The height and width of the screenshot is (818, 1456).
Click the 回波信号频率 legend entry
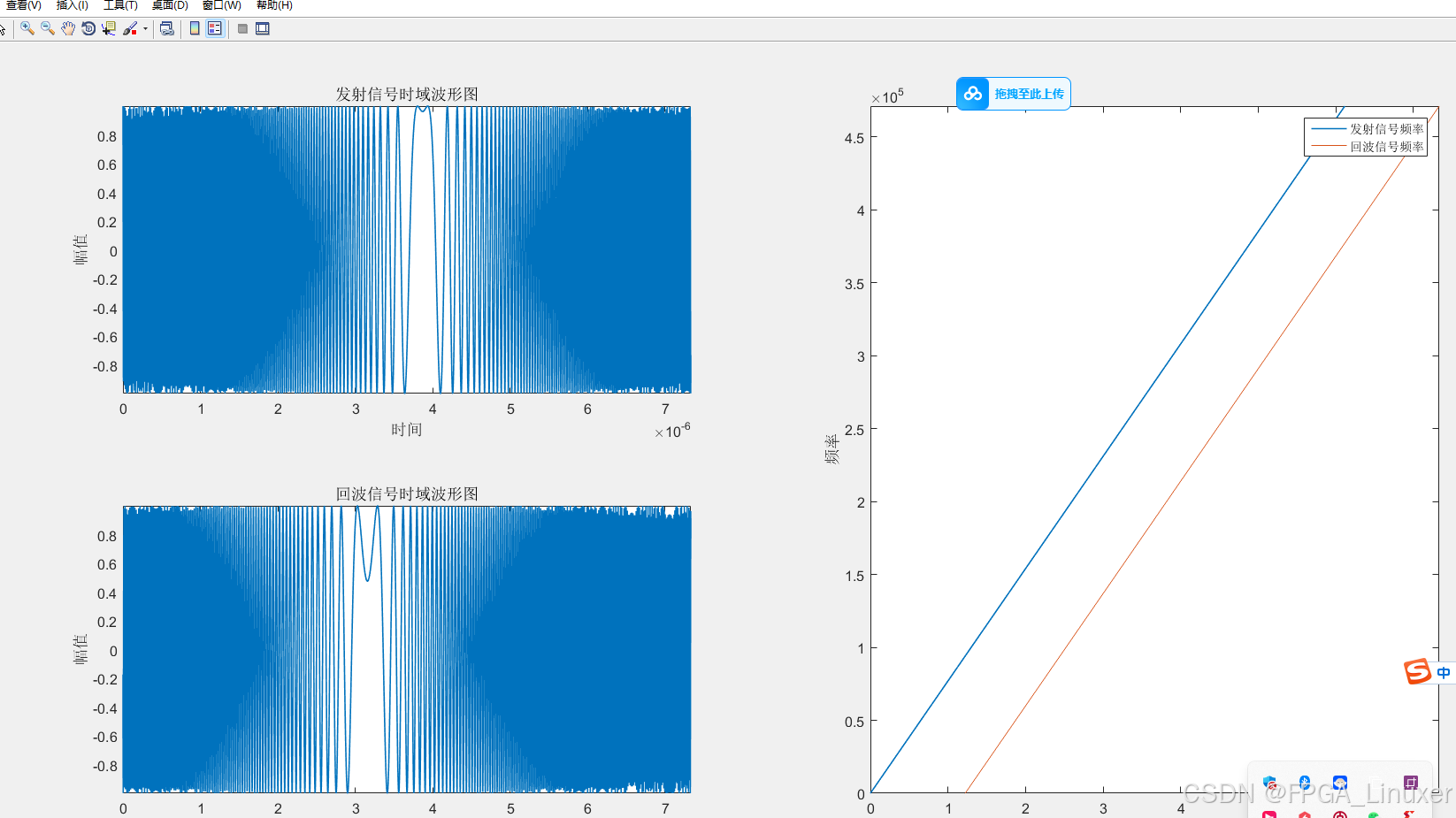[x=1386, y=147]
